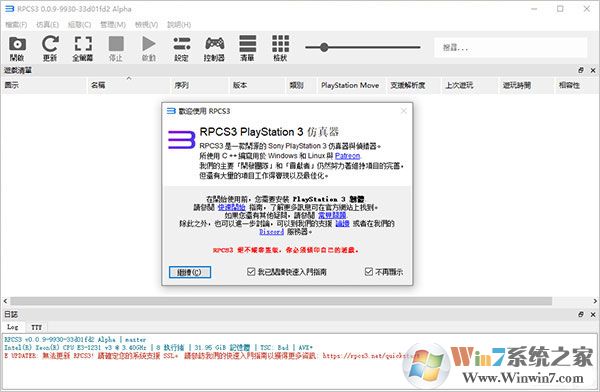Switch to the TTY tab
The height and width of the screenshot is (392, 600).
36,327
